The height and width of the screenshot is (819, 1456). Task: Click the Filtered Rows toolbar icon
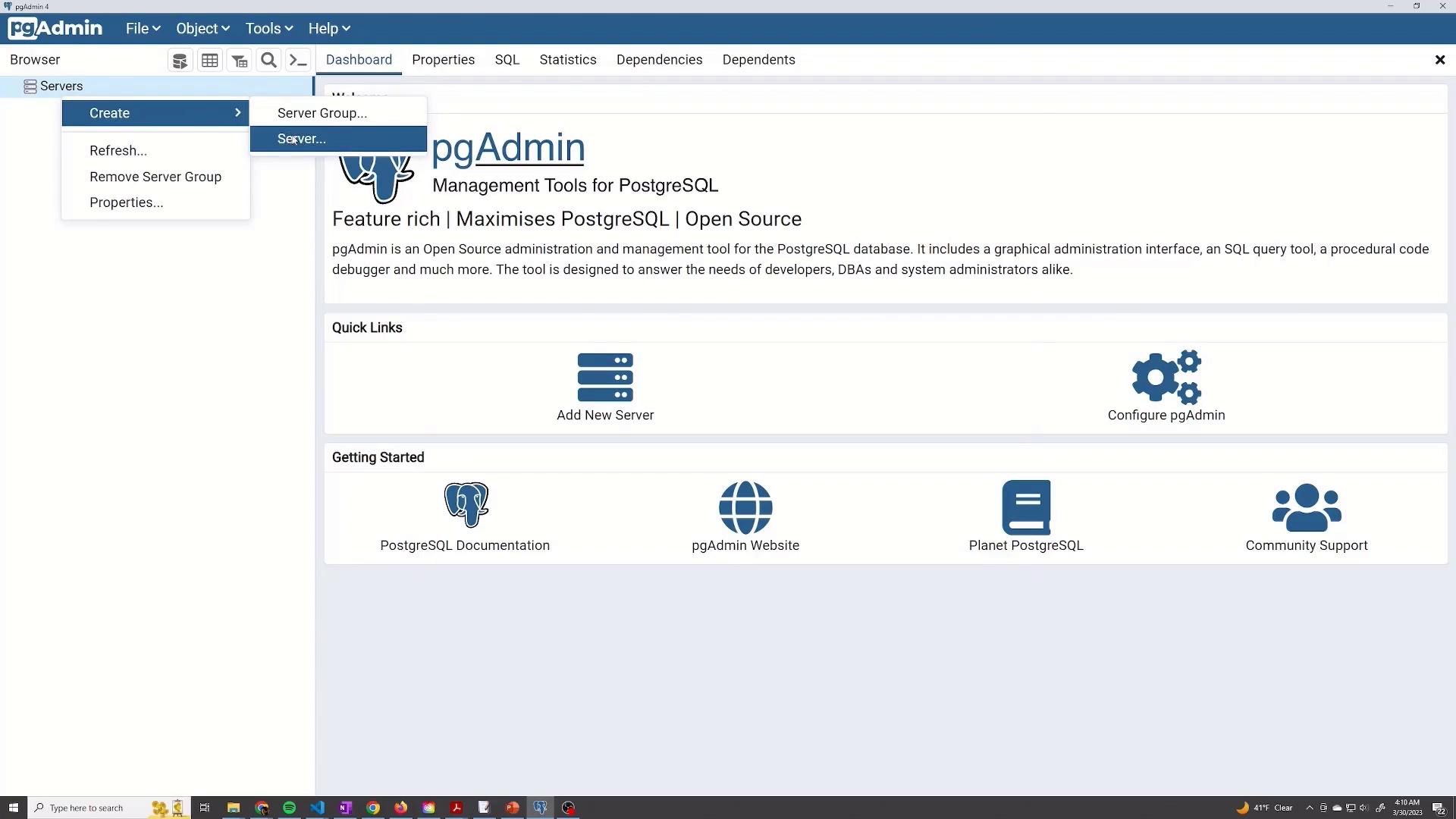tap(240, 61)
